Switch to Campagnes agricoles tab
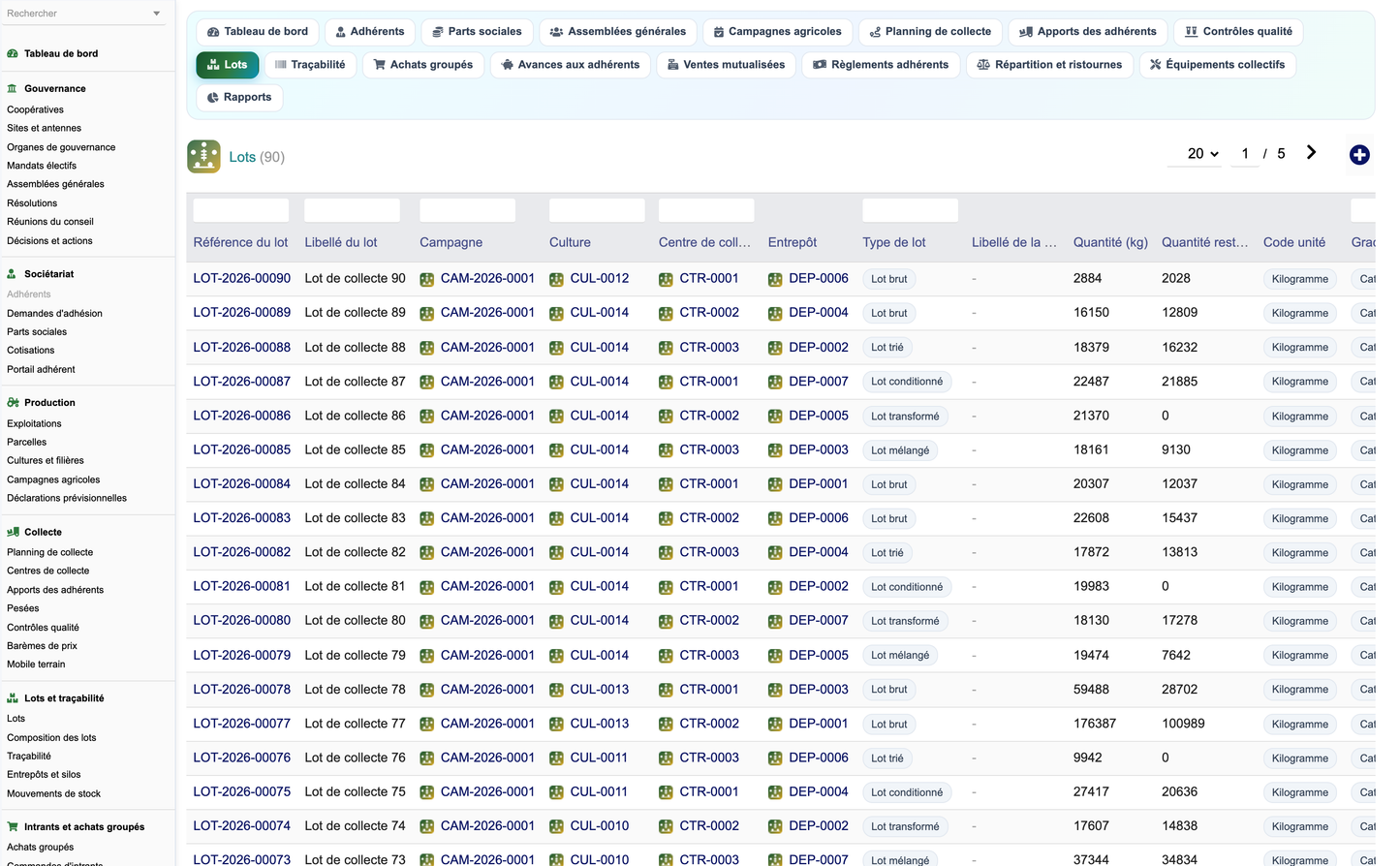1400x866 pixels. 777,32
